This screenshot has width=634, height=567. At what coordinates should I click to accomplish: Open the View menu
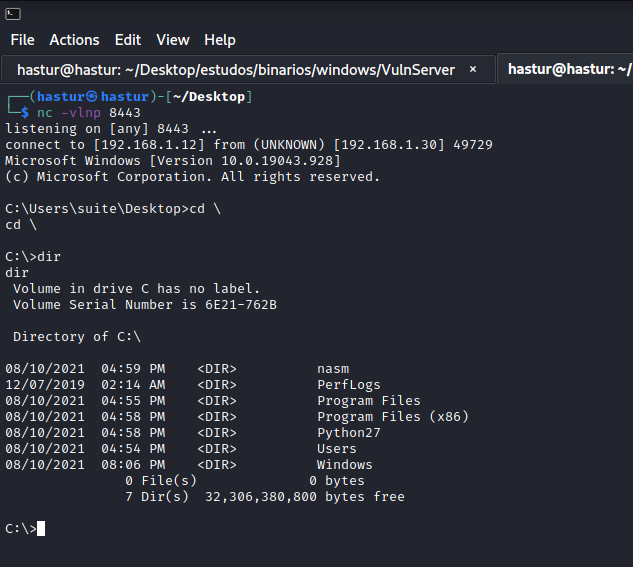(173, 40)
